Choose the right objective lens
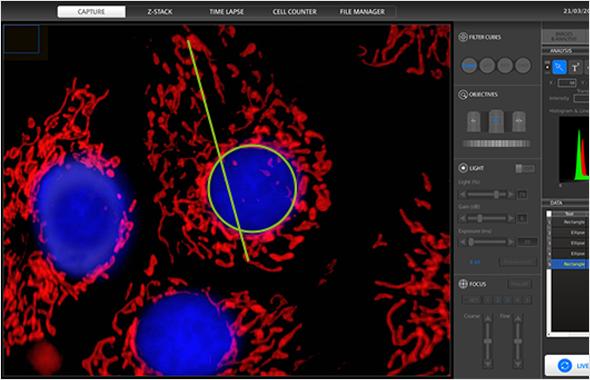 coord(519,121)
